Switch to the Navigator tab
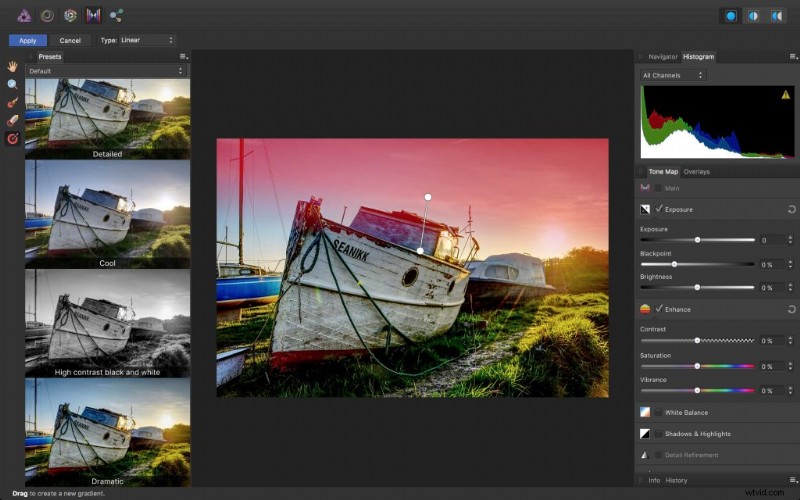 [x=663, y=57]
